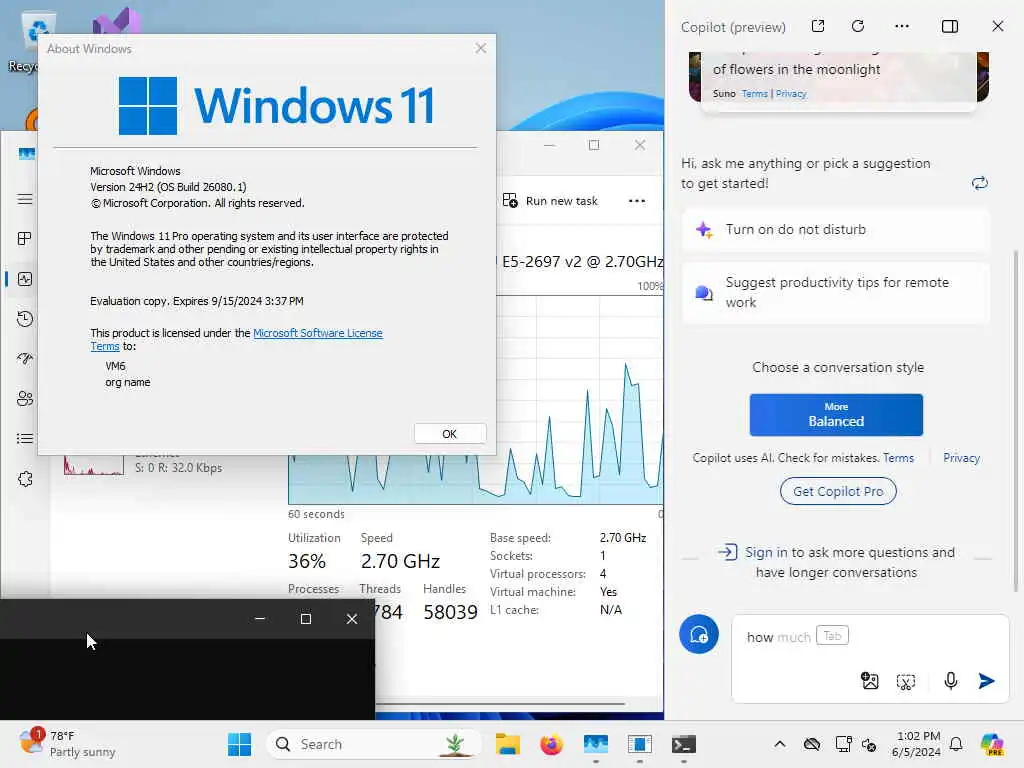Screen dimensions: 1024x768
Task: Send the Copilot message
Action: [986, 681]
